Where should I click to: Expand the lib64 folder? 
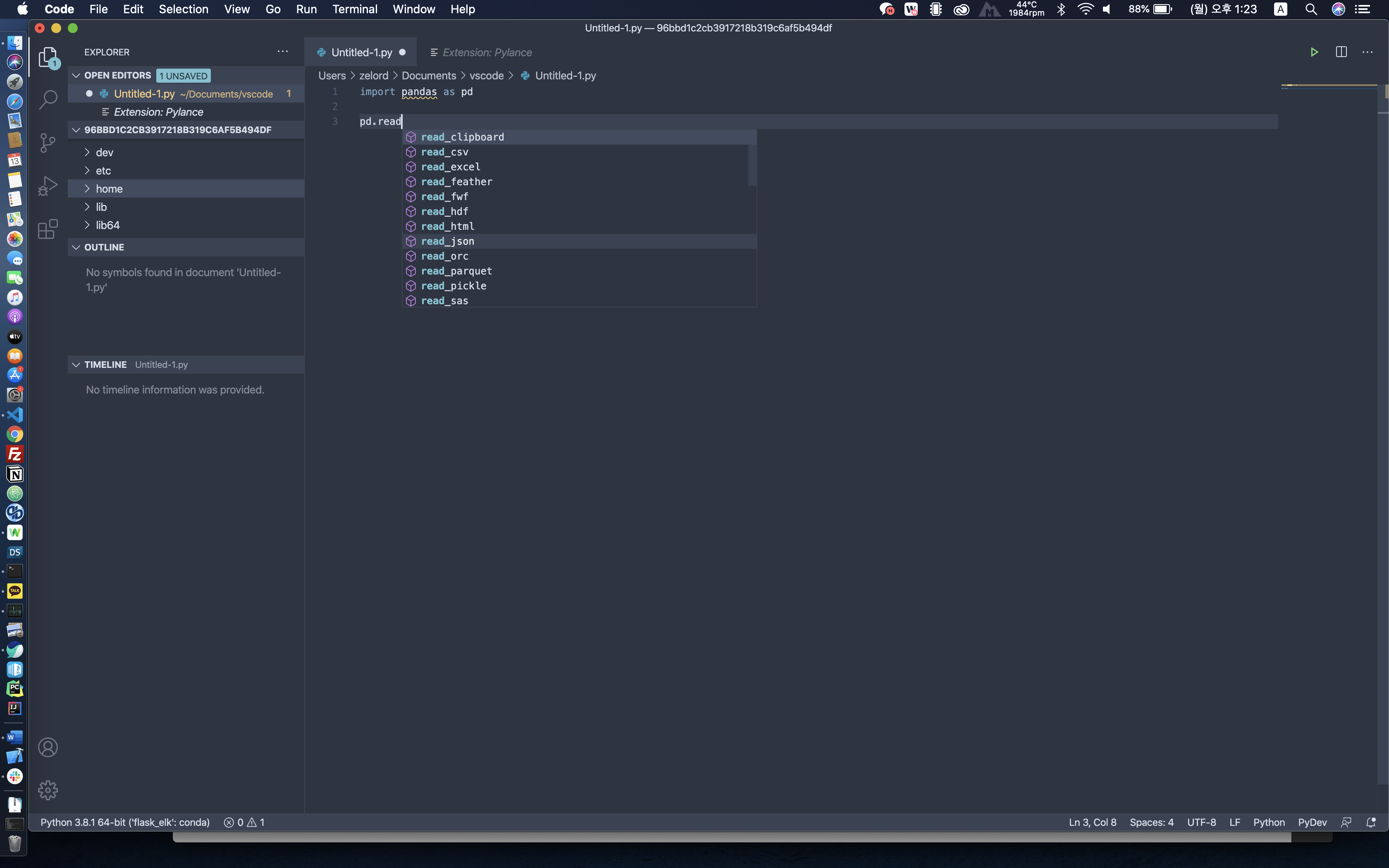pyautogui.click(x=107, y=225)
